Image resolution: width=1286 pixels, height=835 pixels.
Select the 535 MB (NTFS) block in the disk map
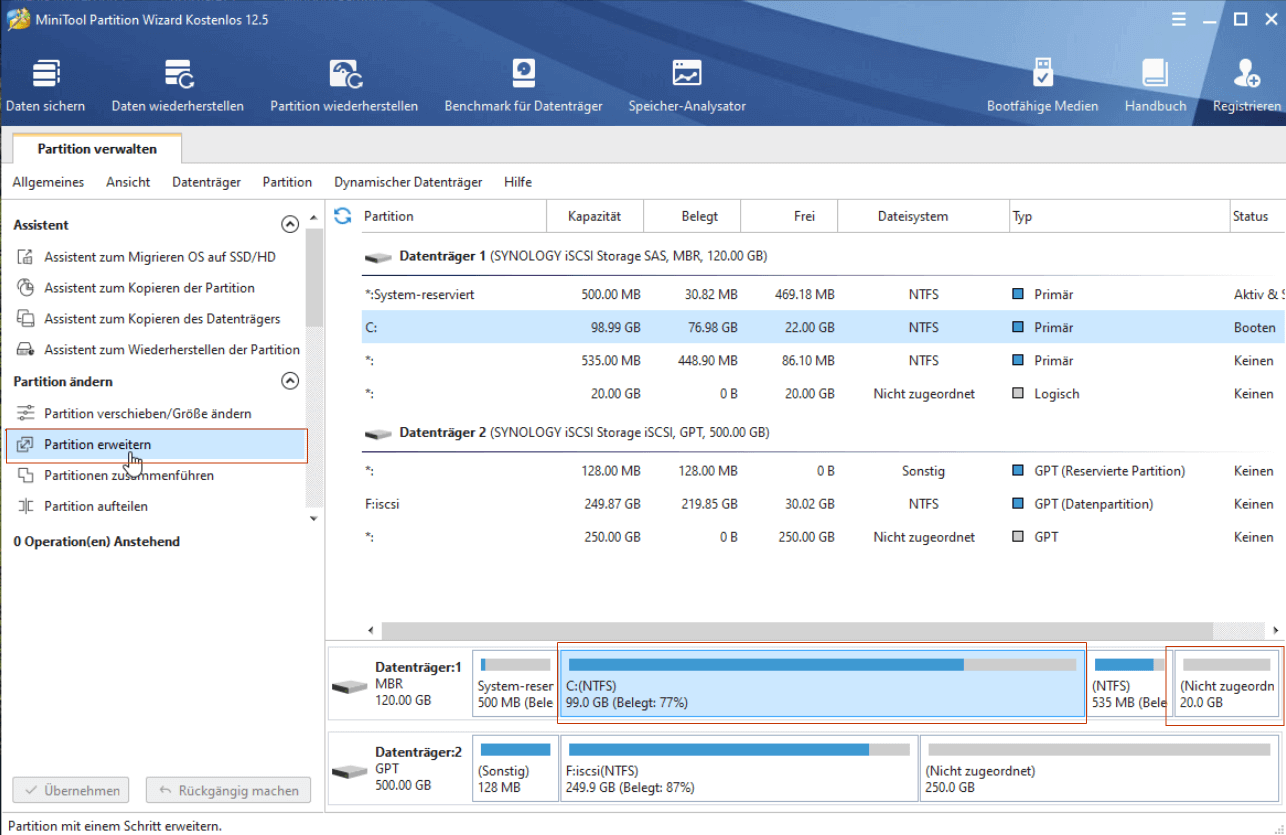[x=1128, y=683]
